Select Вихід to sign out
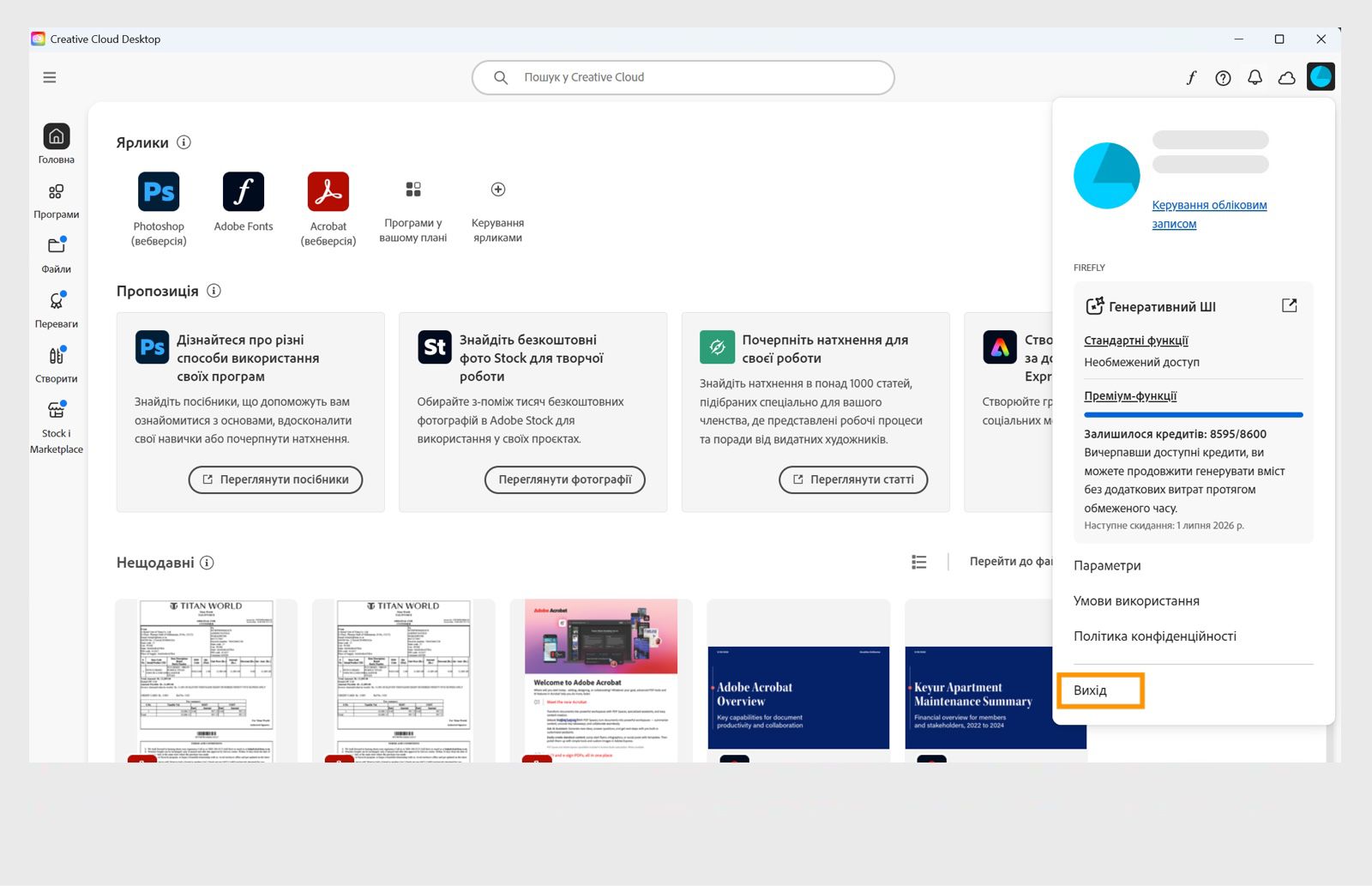The width and height of the screenshot is (1372, 886). coord(1100,690)
